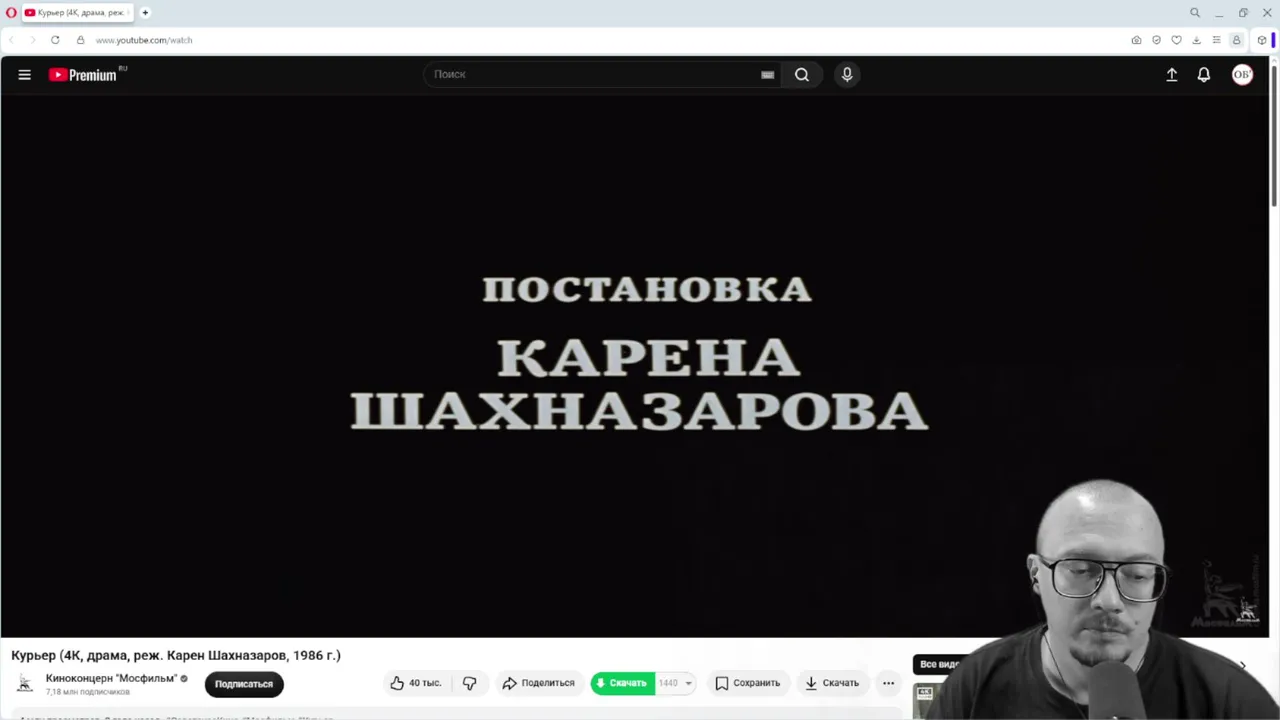Submit search with the magnifier button

coord(802,74)
